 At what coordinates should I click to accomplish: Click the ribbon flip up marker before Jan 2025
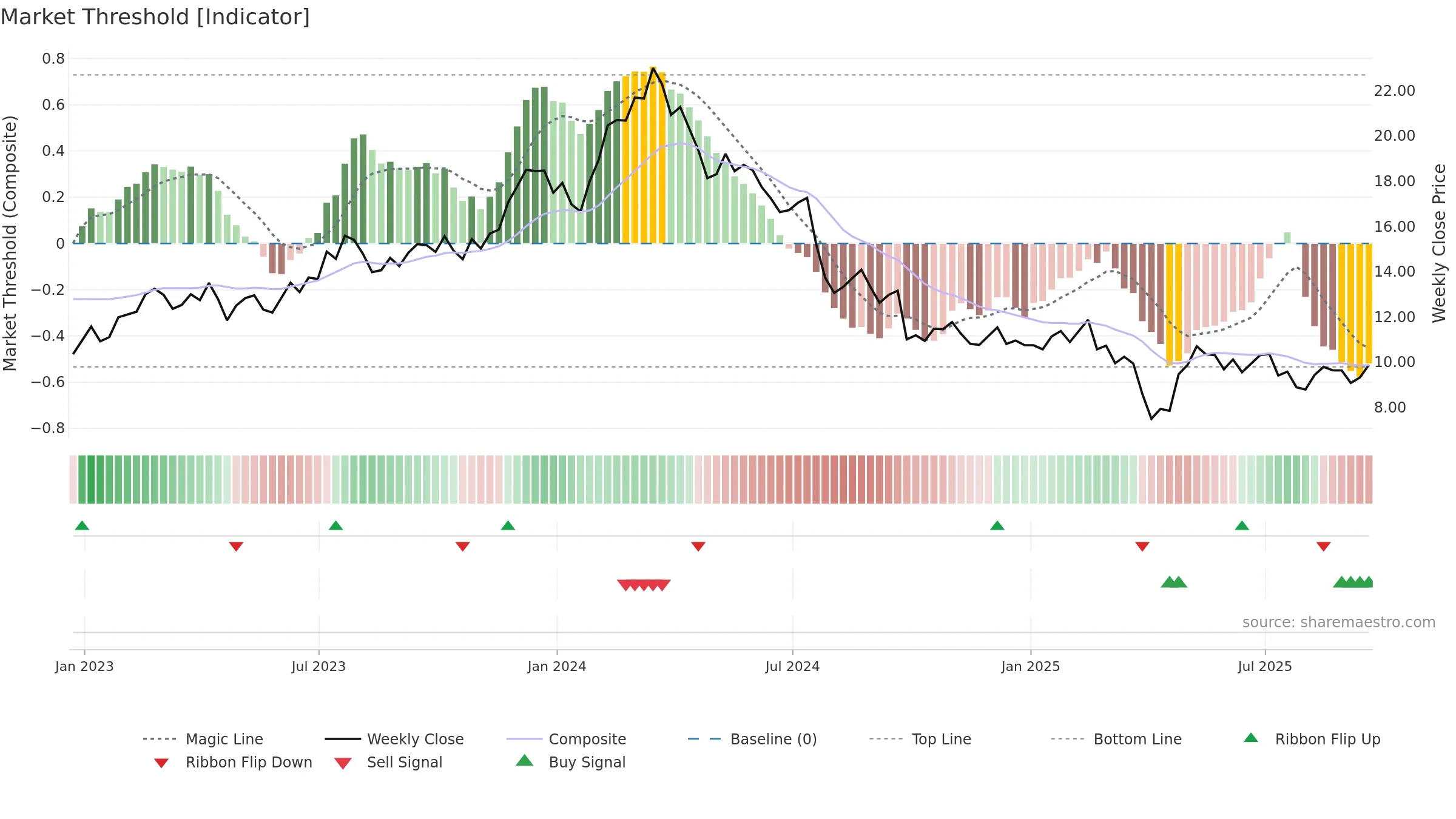pos(997,525)
